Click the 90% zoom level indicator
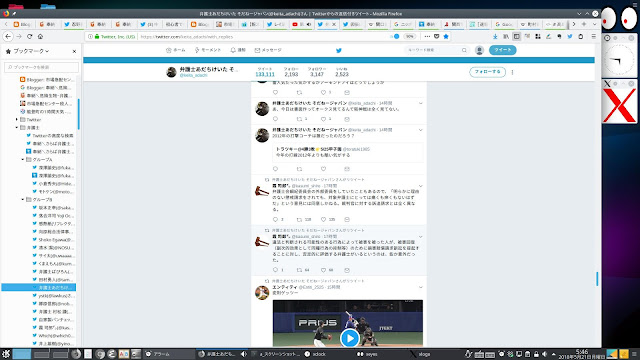This screenshot has width=640, height=360. [x=409, y=36]
